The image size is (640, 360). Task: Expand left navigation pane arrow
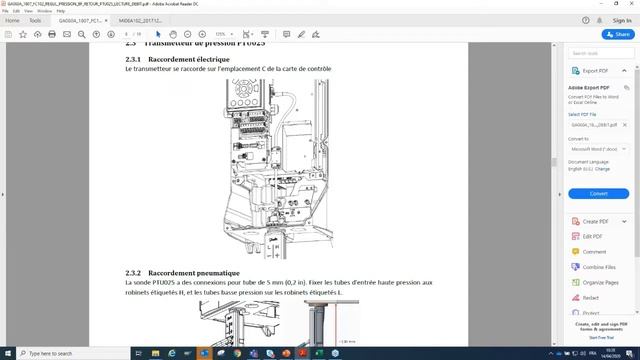point(2,195)
